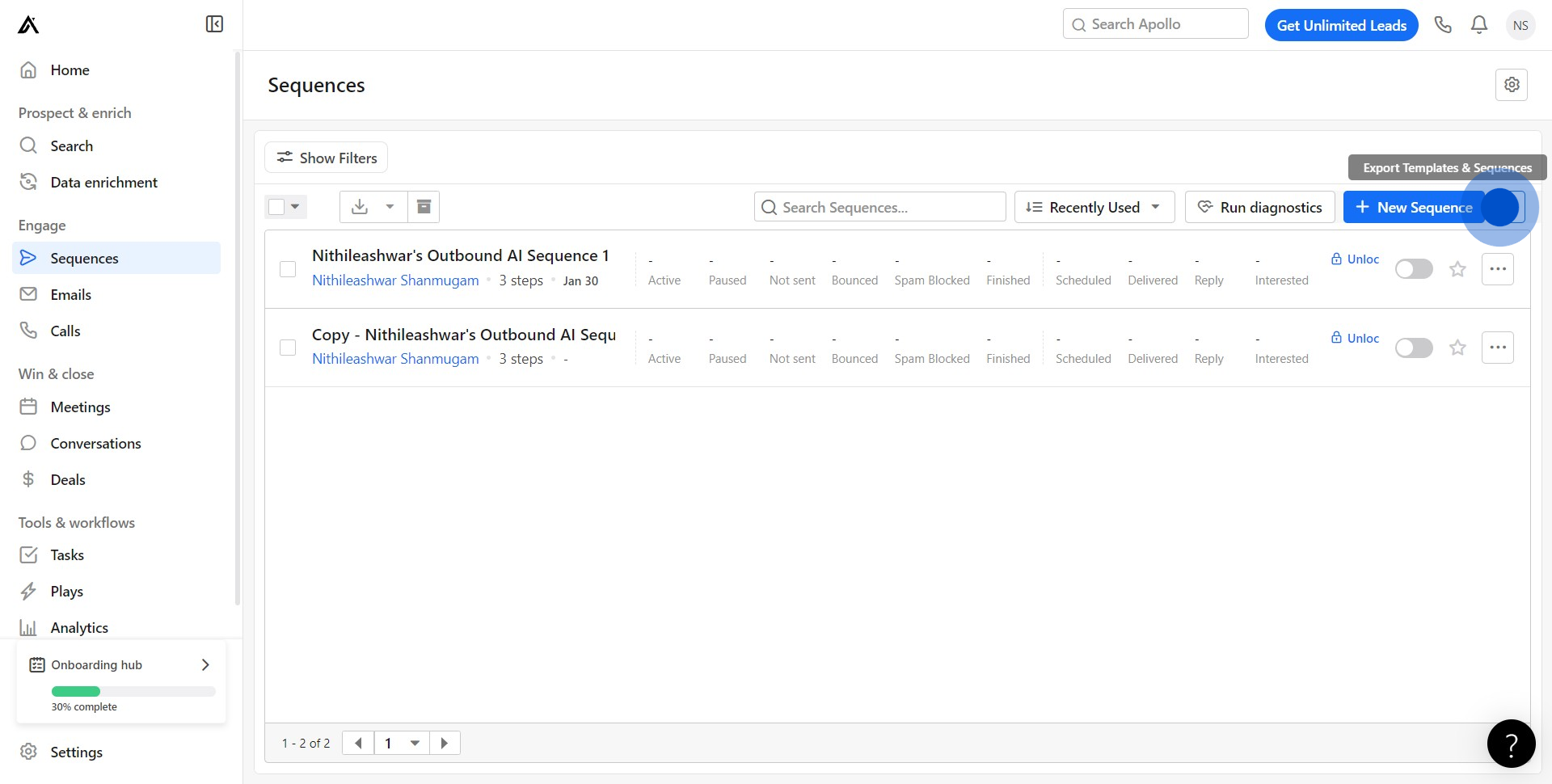Open Sequences settings gear icon

click(1512, 85)
